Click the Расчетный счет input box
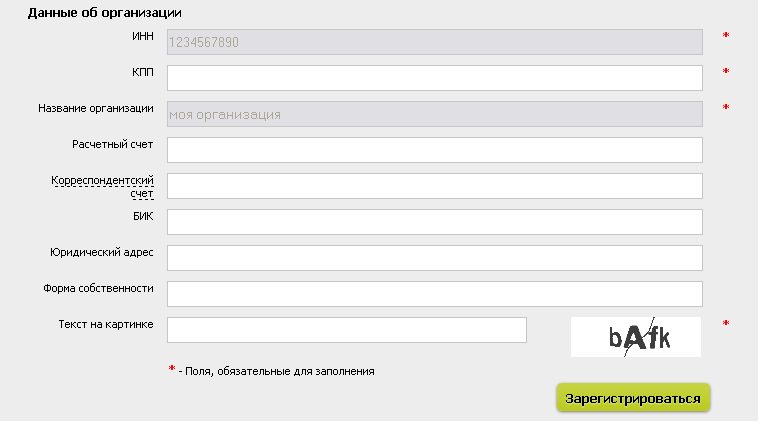Screen dimensions: 761x427 [435, 150]
